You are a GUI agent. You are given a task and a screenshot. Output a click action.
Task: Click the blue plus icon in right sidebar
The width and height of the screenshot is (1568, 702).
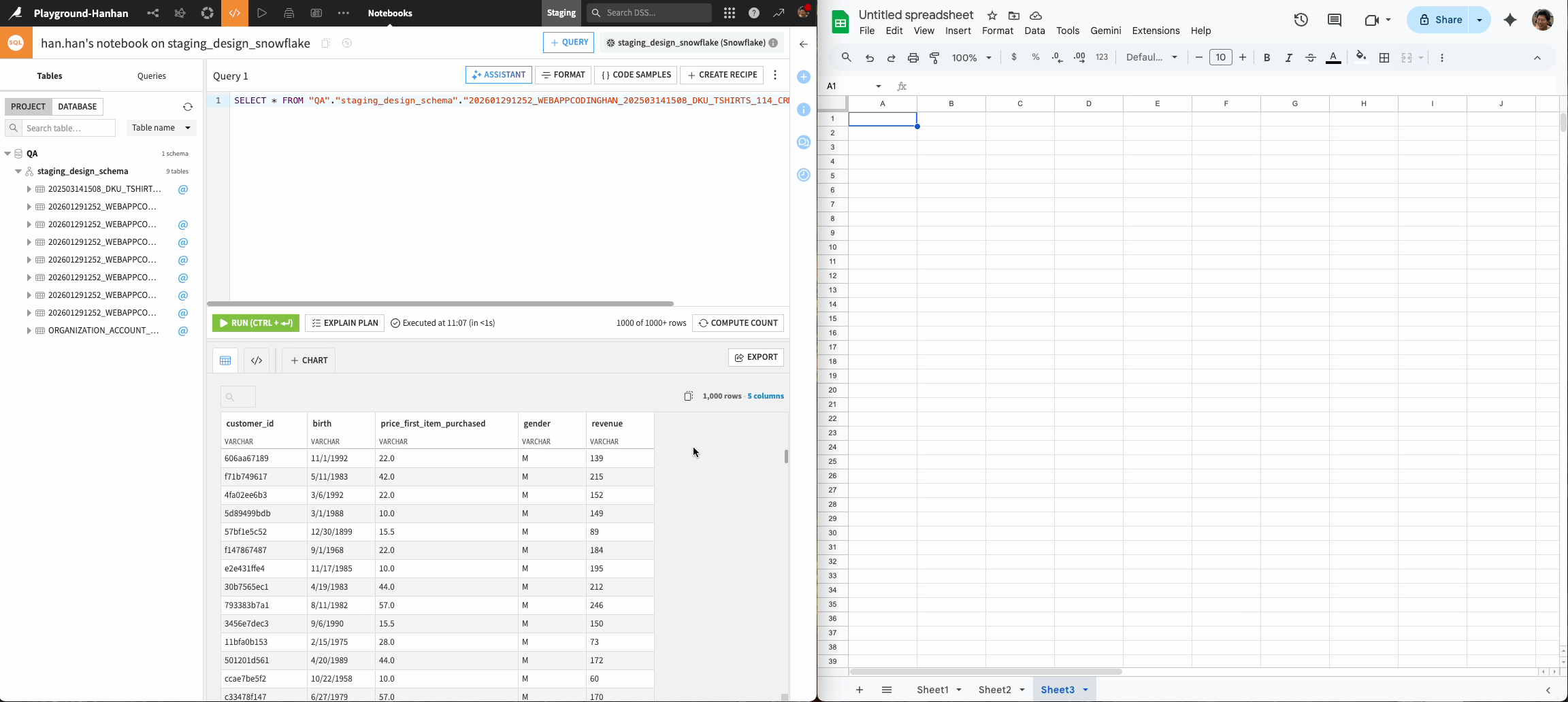[x=804, y=77]
